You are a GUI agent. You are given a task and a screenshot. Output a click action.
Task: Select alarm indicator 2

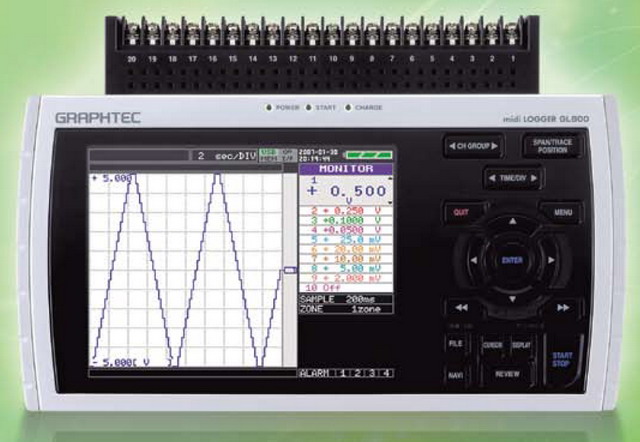(357, 373)
